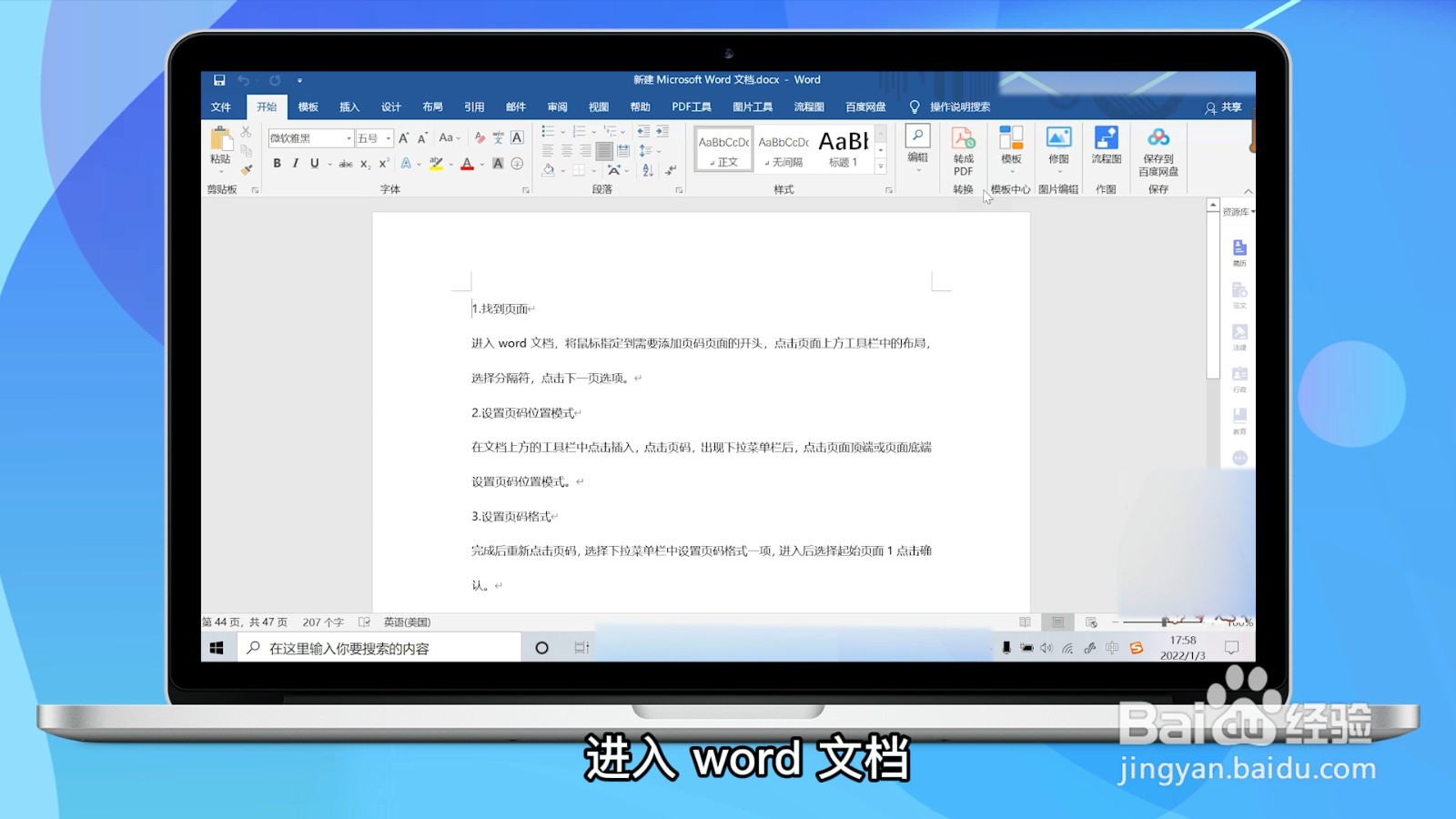
Task: Click the increase indent icon
Action: click(x=662, y=132)
